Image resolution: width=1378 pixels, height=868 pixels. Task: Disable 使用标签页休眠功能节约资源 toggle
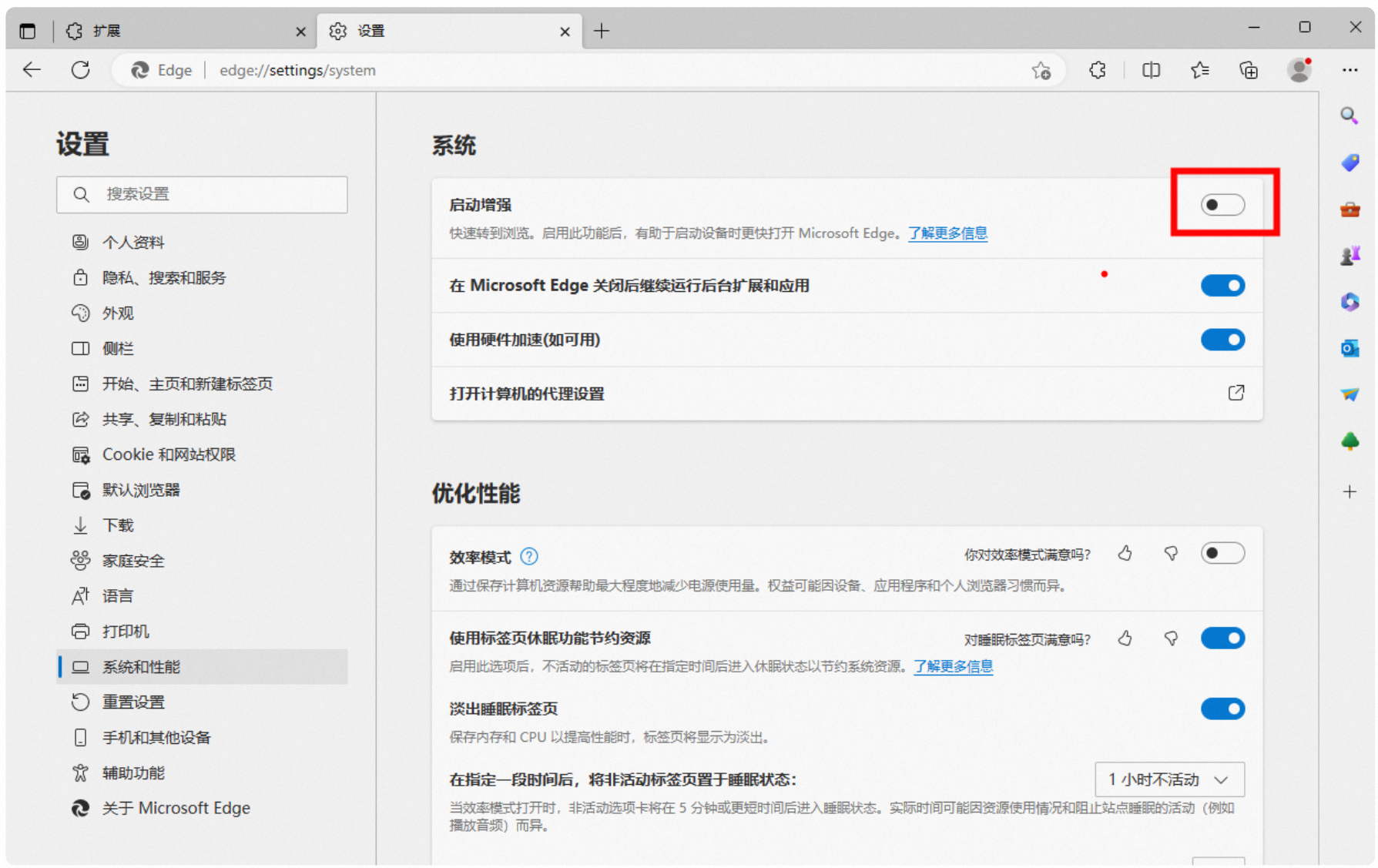coord(1222,638)
